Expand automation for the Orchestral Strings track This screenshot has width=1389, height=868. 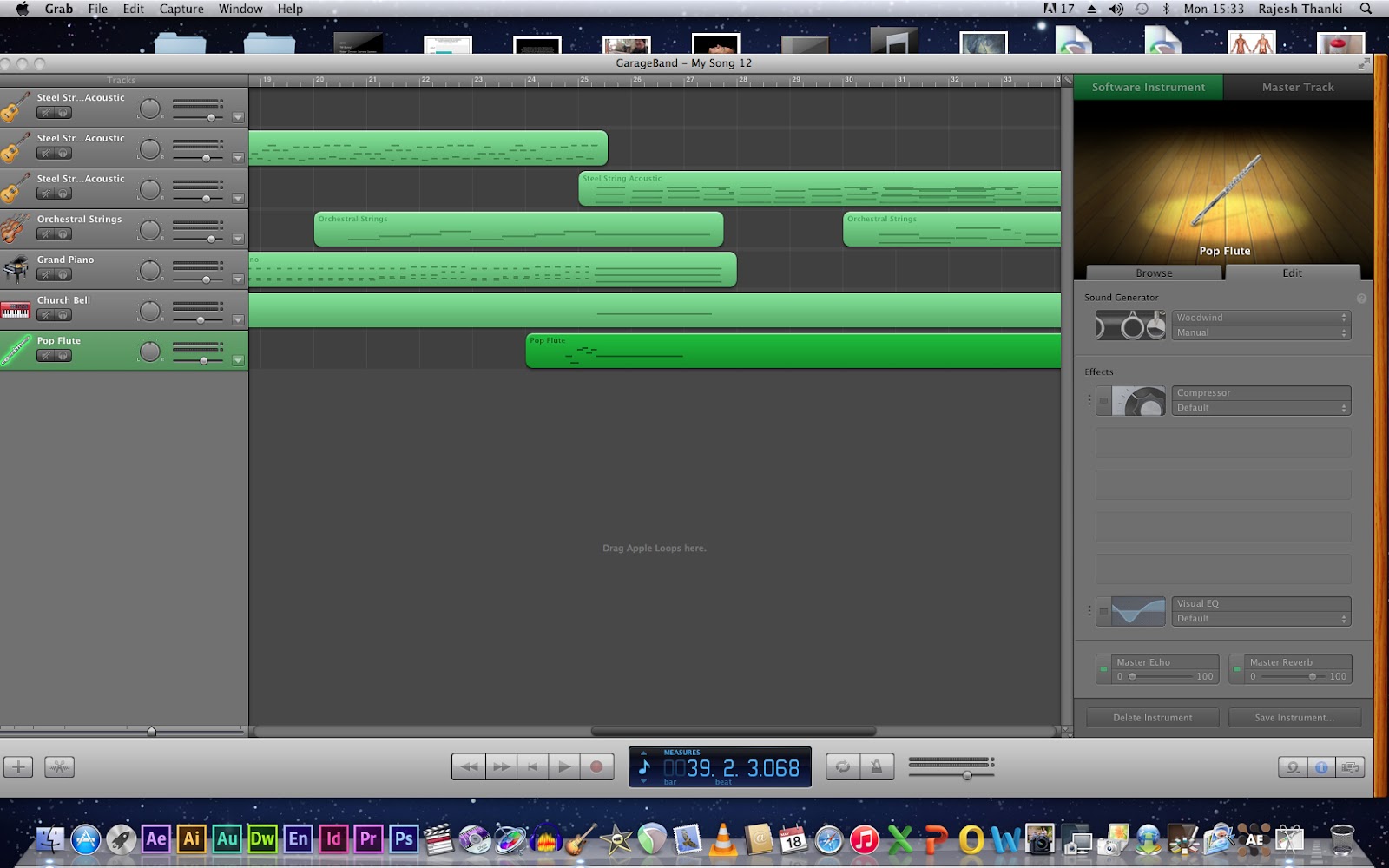pos(238,240)
